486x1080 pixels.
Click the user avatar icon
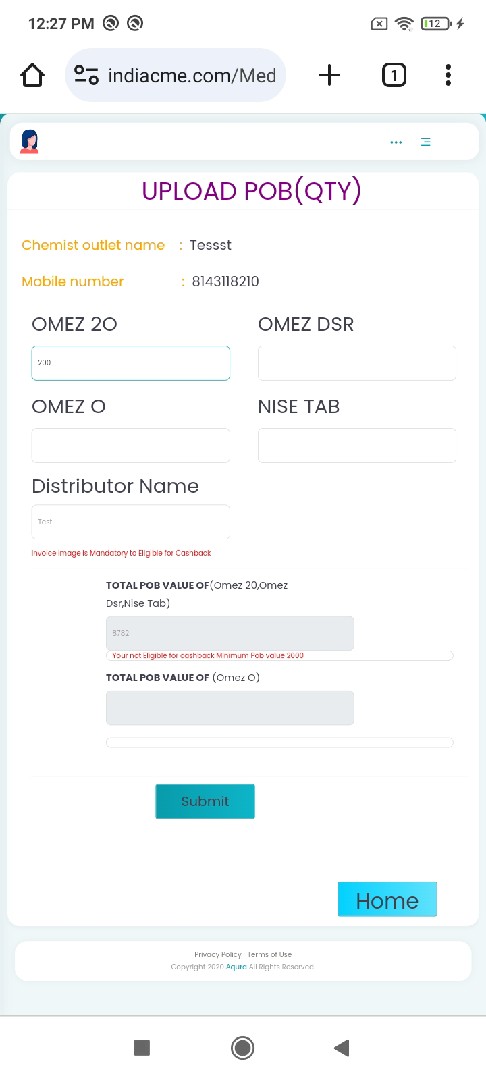point(29,141)
